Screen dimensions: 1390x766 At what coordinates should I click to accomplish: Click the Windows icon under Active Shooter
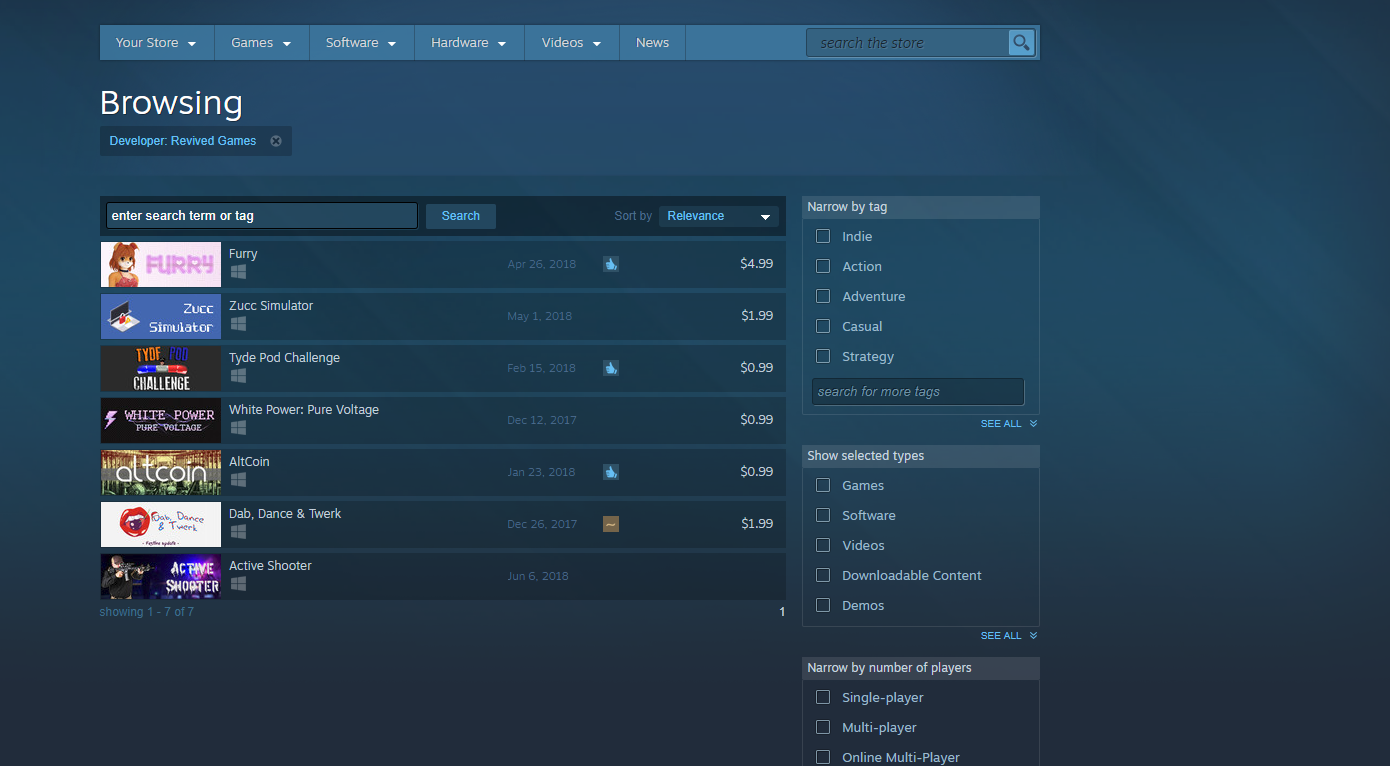pyautogui.click(x=238, y=584)
